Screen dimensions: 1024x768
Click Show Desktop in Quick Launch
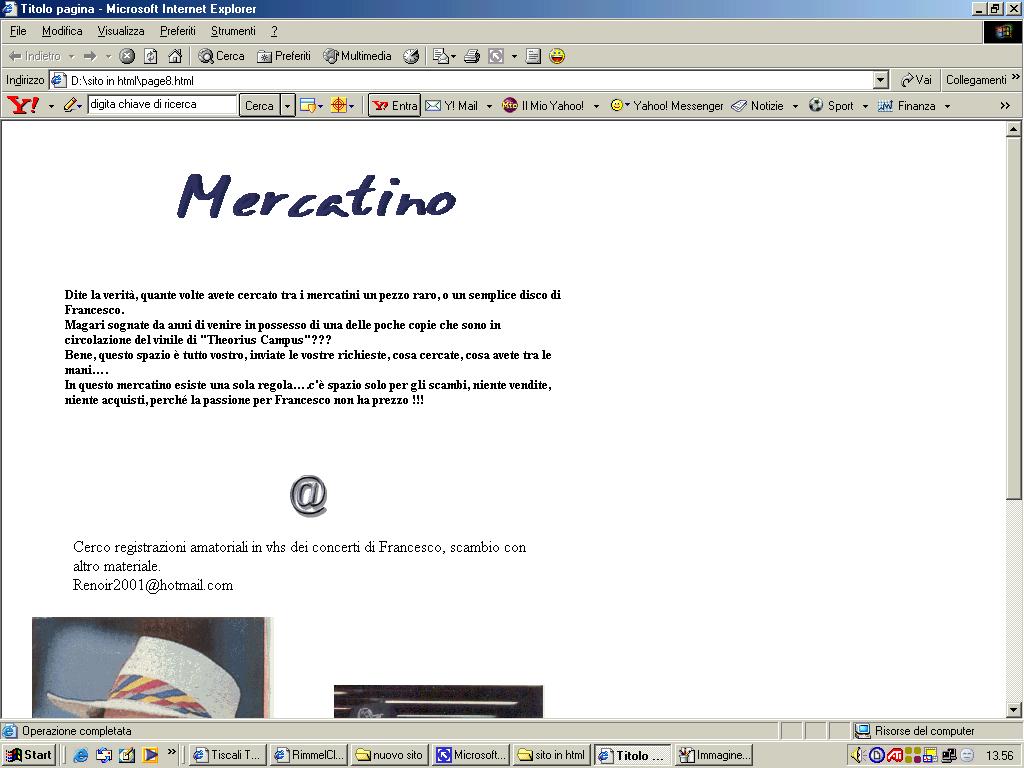pyautogui.click(x=127, y=755)
